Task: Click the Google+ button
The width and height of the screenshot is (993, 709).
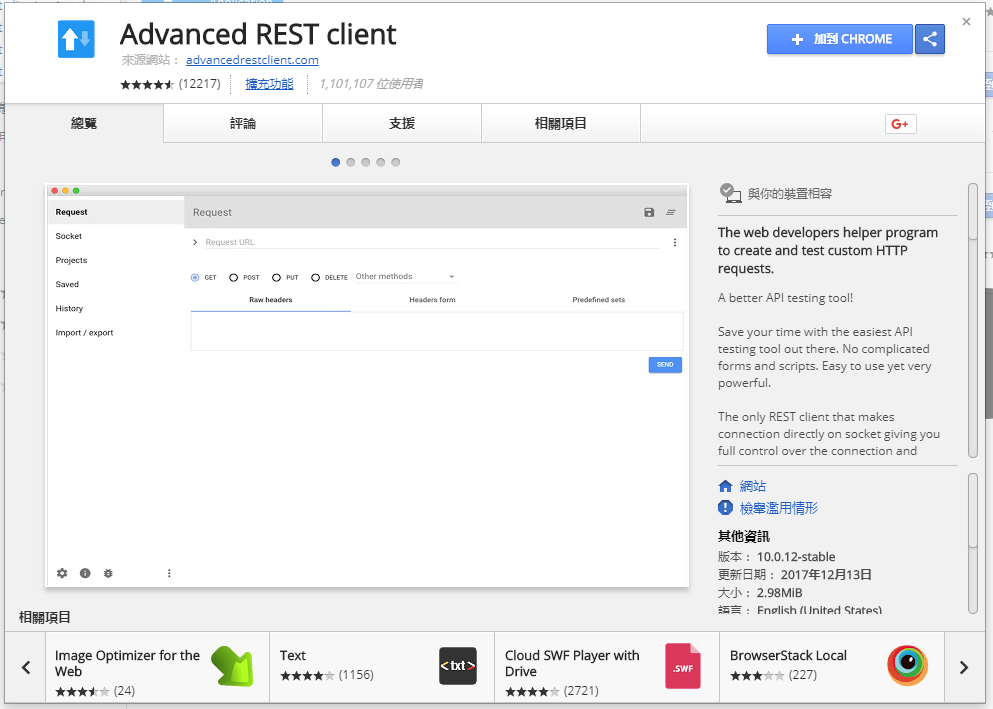Action: pyautogui.click(x=901, y=124)
